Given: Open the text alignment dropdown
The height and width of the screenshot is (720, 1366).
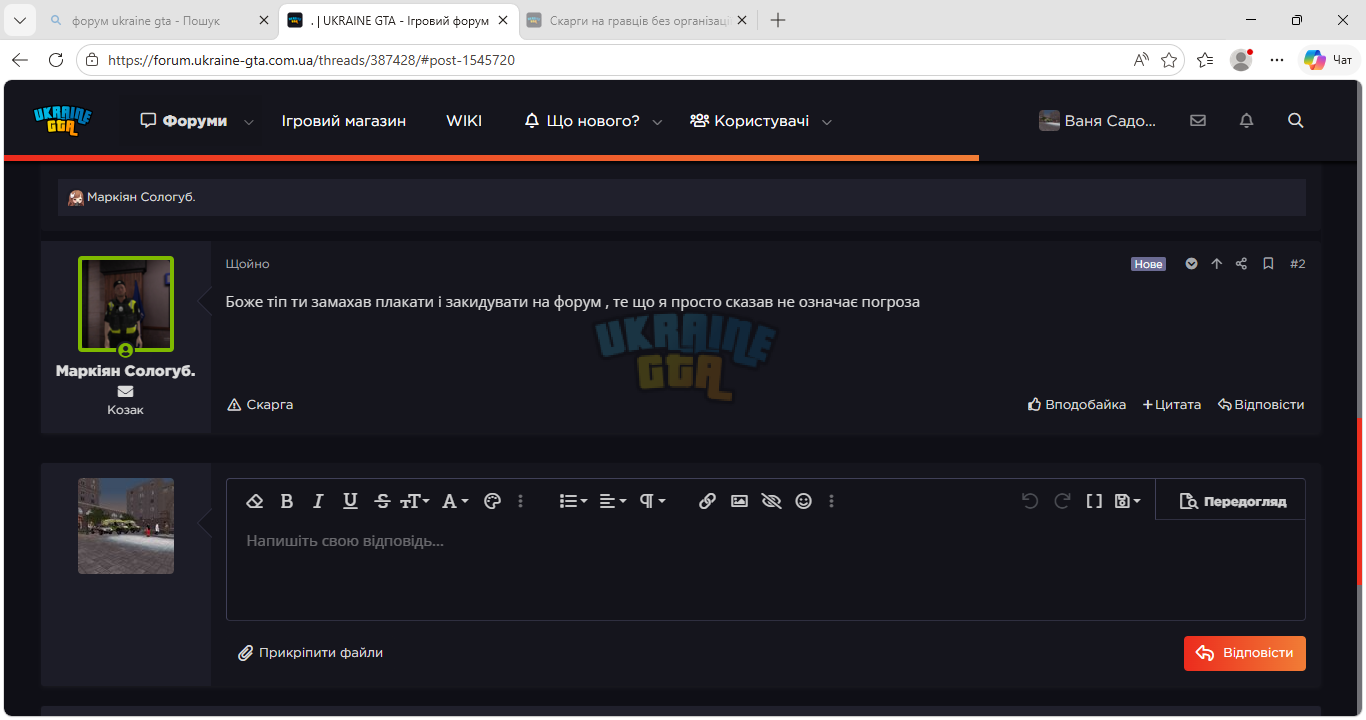Looking at the screenshot, I should click(612, 501).
